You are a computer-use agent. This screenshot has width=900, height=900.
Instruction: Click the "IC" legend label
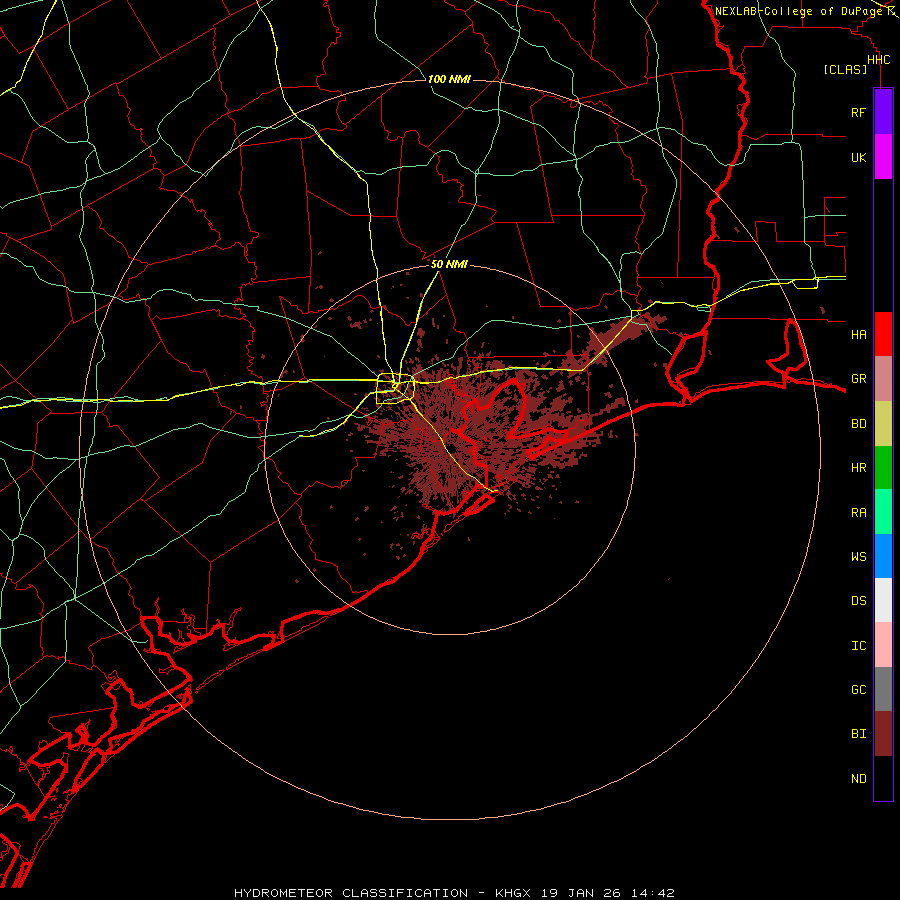point(858,646)
